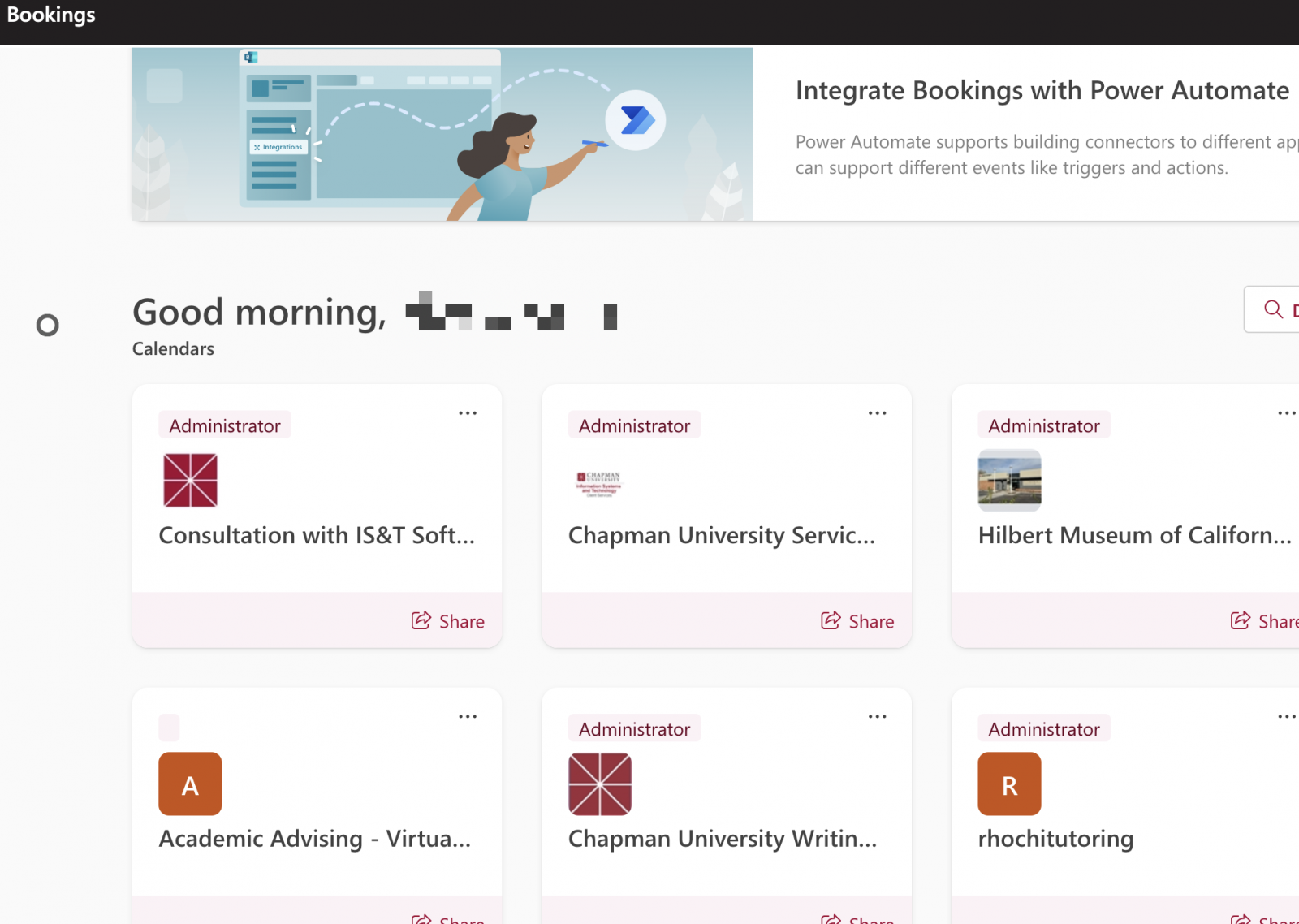Click the circle icon in left sidebar
This screenshot has width=1299, height=924.
point(48,326)
